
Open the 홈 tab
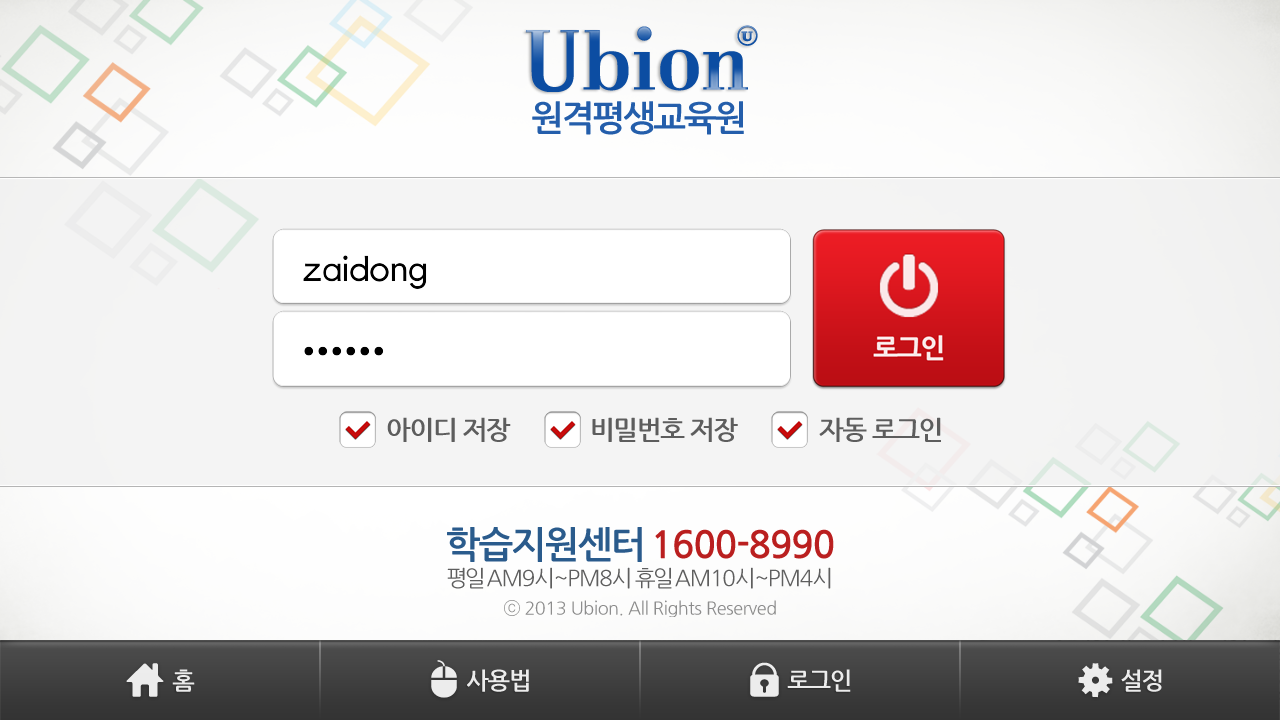click(x=160, y=681)
